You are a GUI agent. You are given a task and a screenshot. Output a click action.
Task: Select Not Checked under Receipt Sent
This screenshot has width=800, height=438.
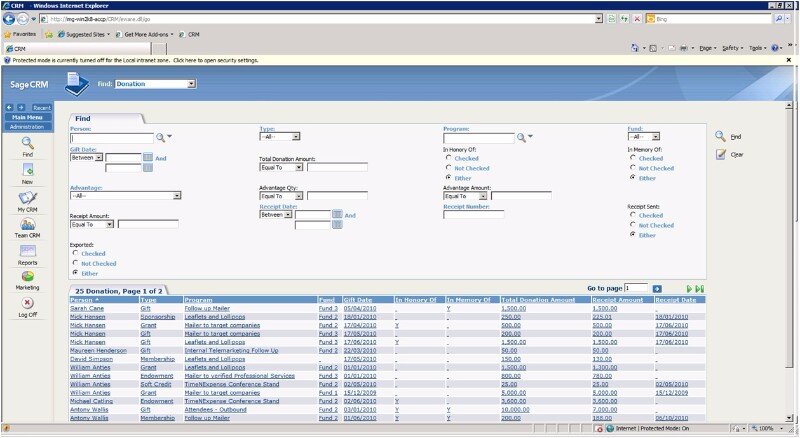point(632,225)
